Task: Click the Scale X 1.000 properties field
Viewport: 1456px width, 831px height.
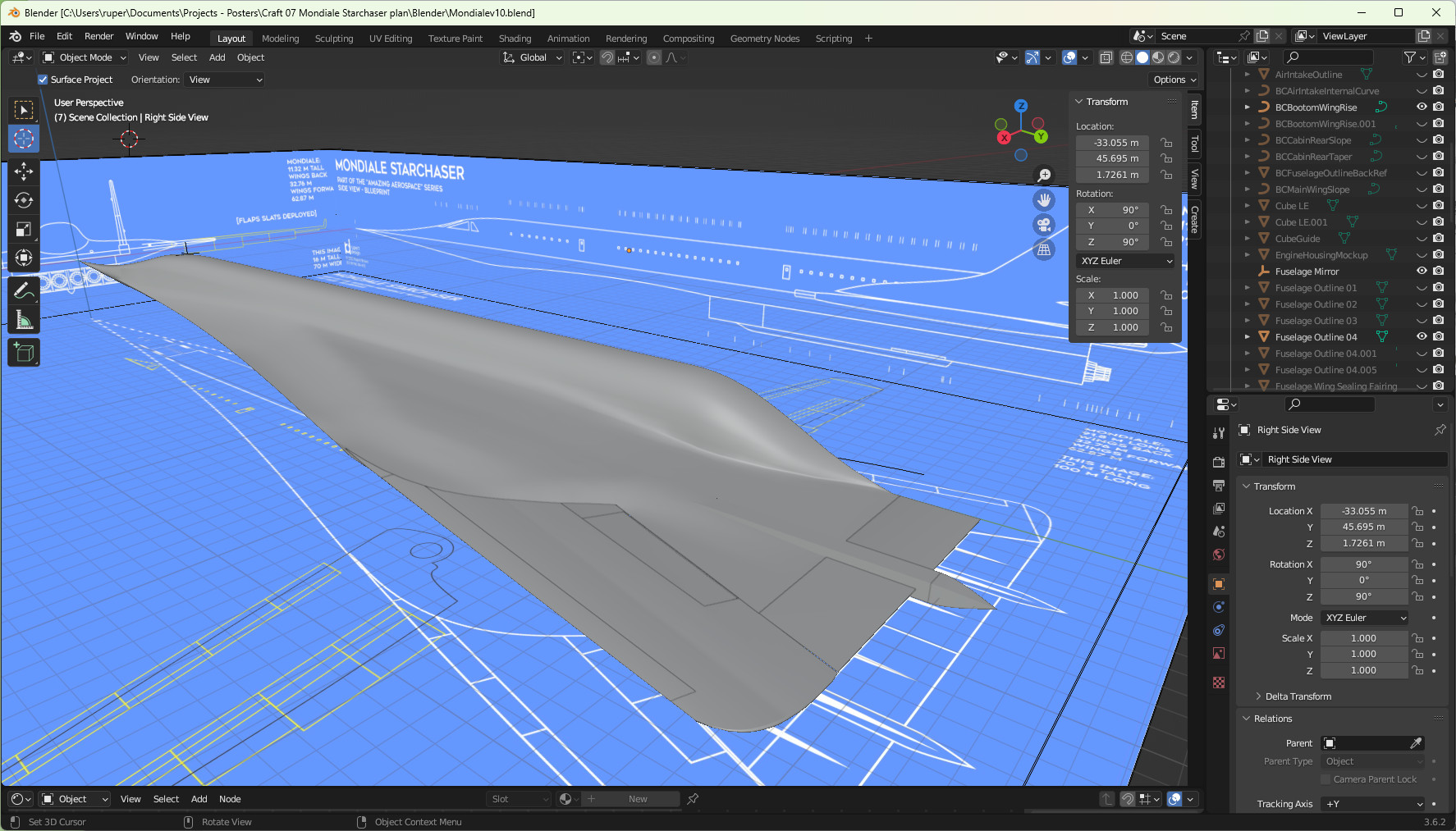Action: pos(1363,638)
